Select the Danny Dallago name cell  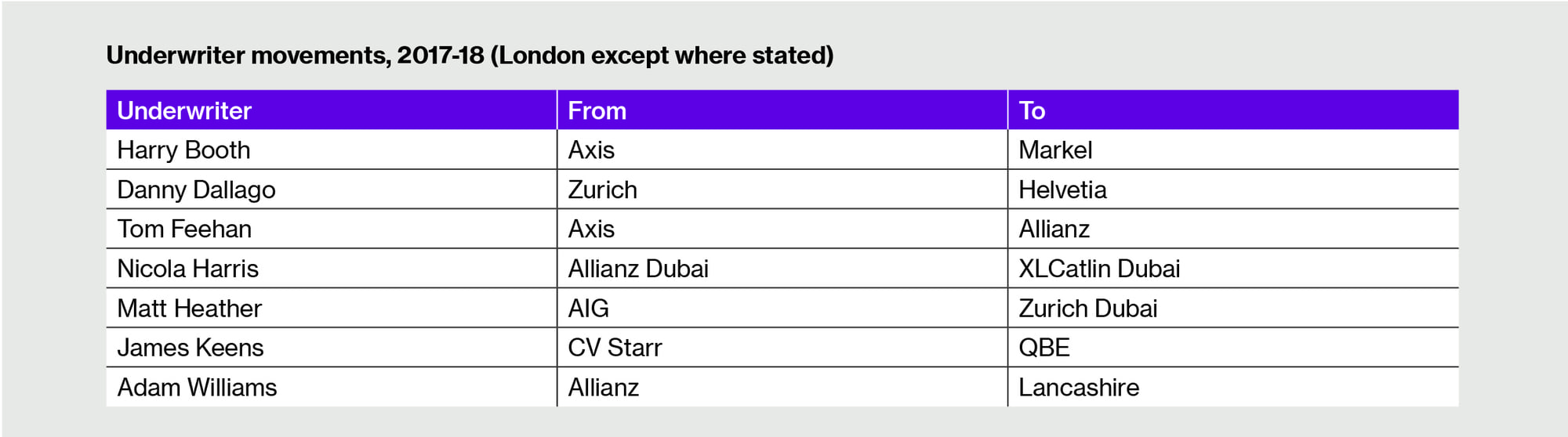pyautogui.click(x=331, y=190)
